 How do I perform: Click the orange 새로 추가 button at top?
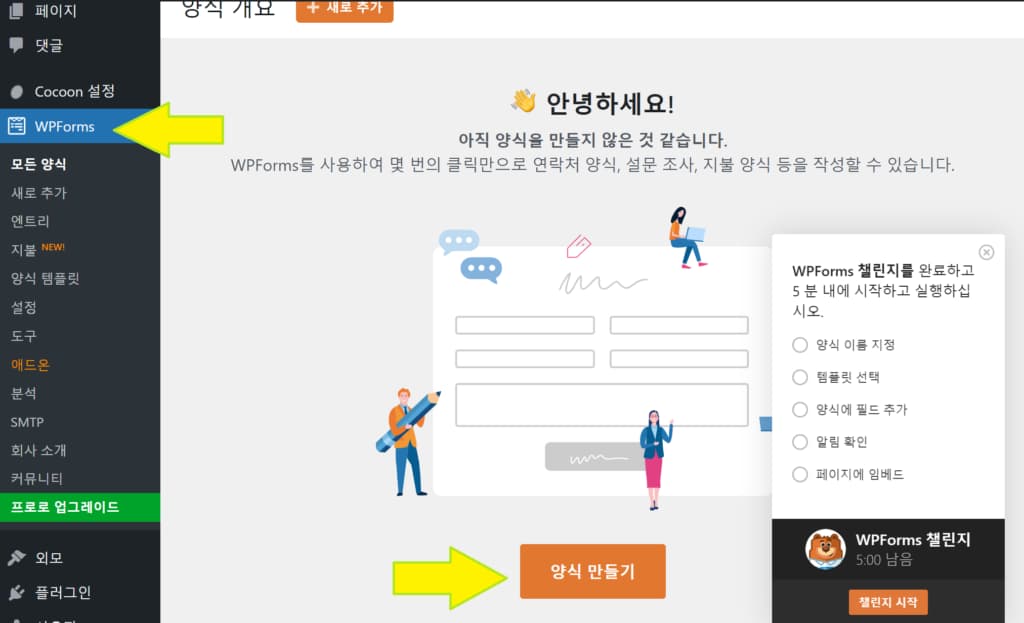point(345,9)
